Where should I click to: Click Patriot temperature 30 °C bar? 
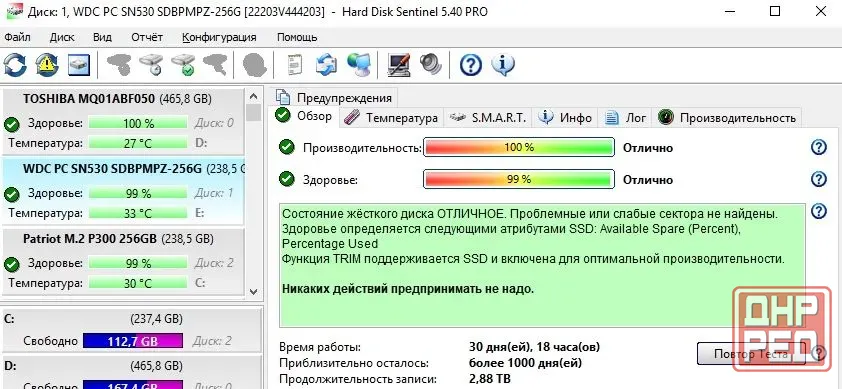(138, 283)
